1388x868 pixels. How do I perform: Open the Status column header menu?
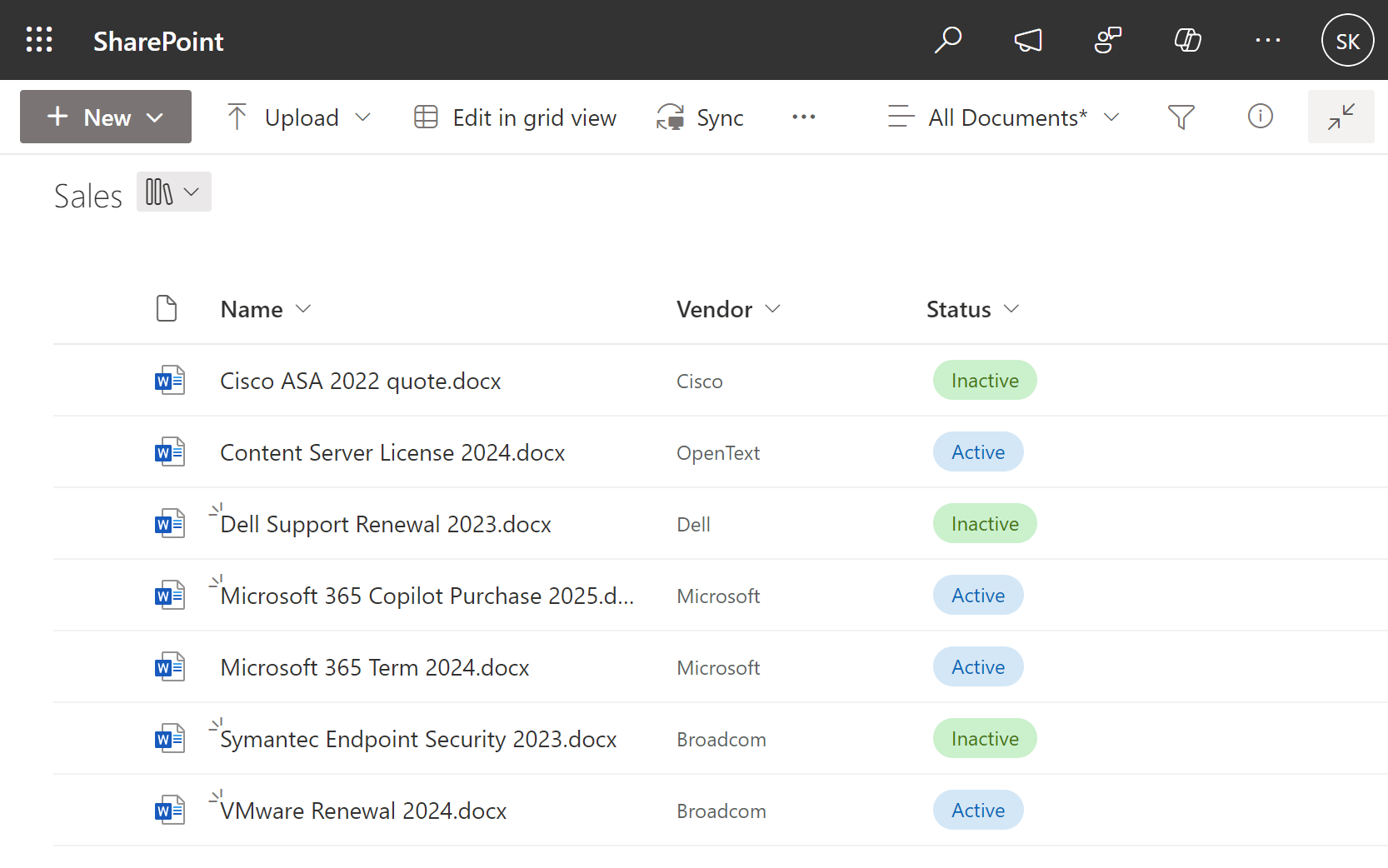pos(972,309)
